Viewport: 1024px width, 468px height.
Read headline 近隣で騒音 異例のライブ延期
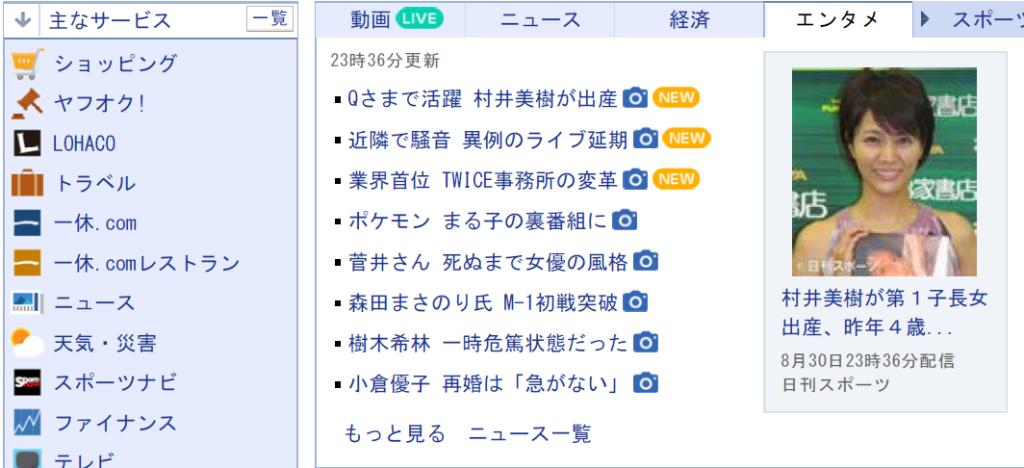tap(487, 139)
